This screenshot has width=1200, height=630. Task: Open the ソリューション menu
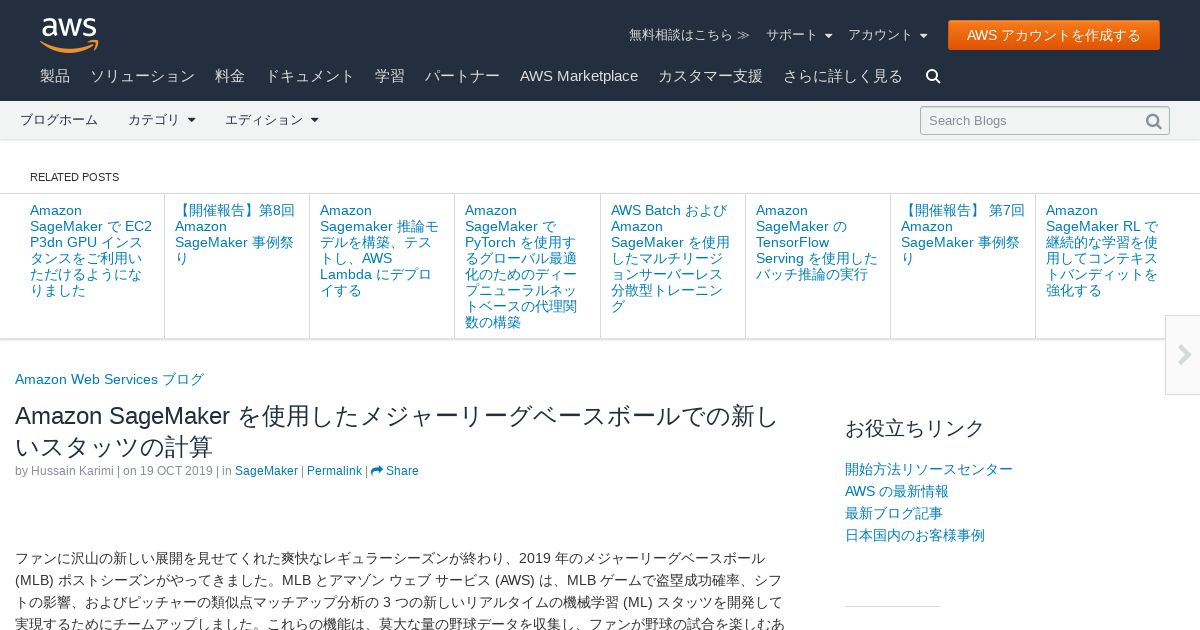coord(142,76)
